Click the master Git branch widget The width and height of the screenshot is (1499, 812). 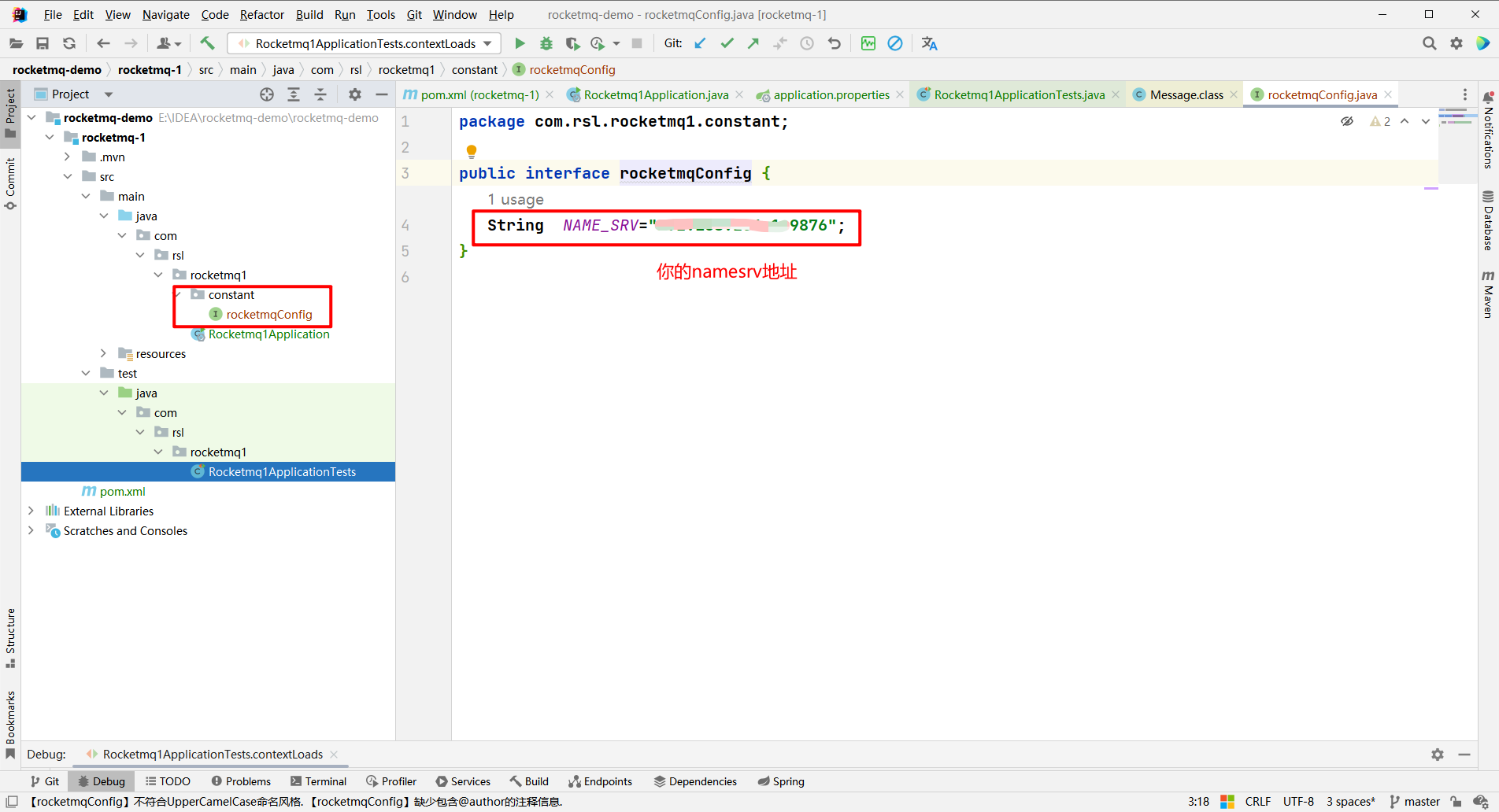1415,802
